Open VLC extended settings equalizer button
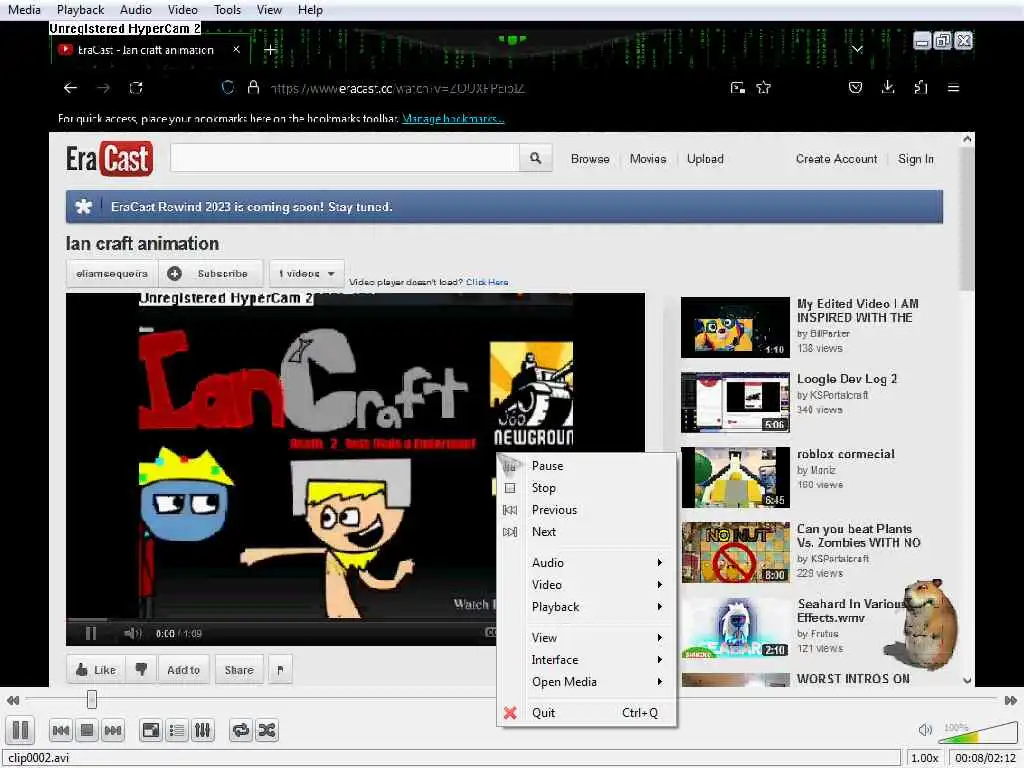Viewport: 1024px width, 768px height. point(202,730)
